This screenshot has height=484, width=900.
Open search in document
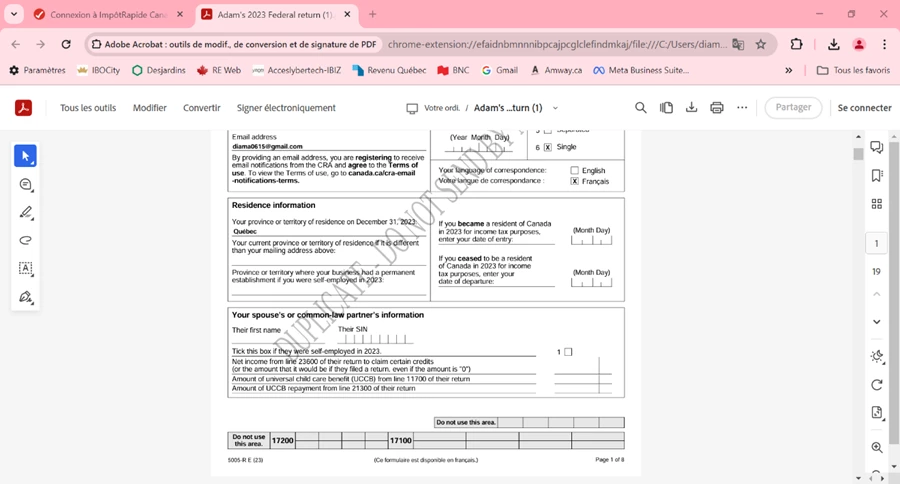pos(641,107)
